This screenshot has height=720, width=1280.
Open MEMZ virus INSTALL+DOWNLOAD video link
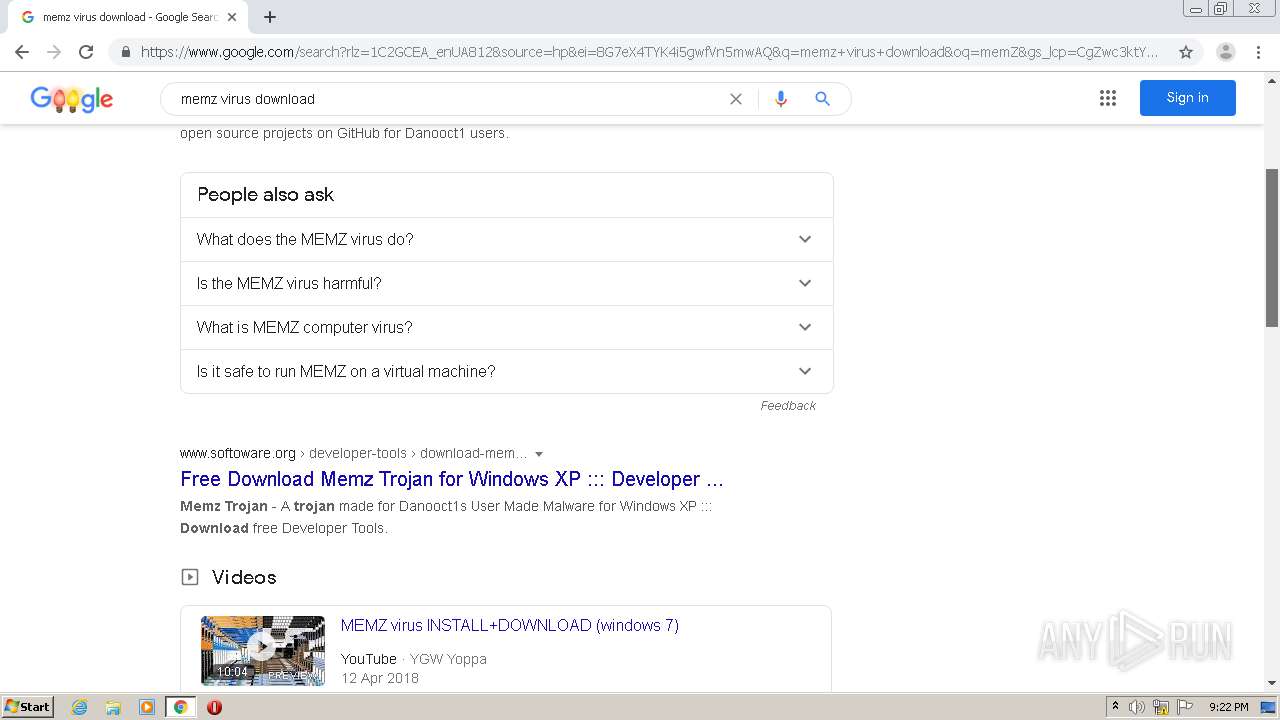509,626
